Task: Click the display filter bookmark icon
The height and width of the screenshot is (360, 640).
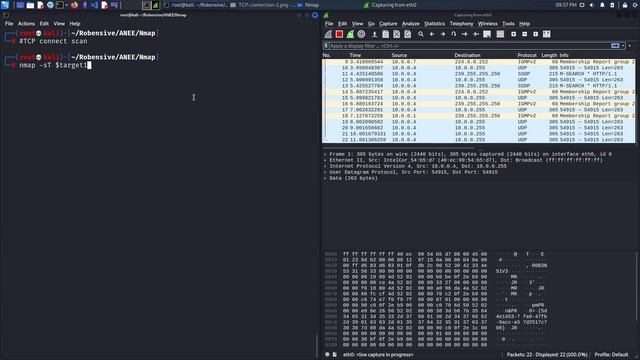Action: click(x=326, y=46)
